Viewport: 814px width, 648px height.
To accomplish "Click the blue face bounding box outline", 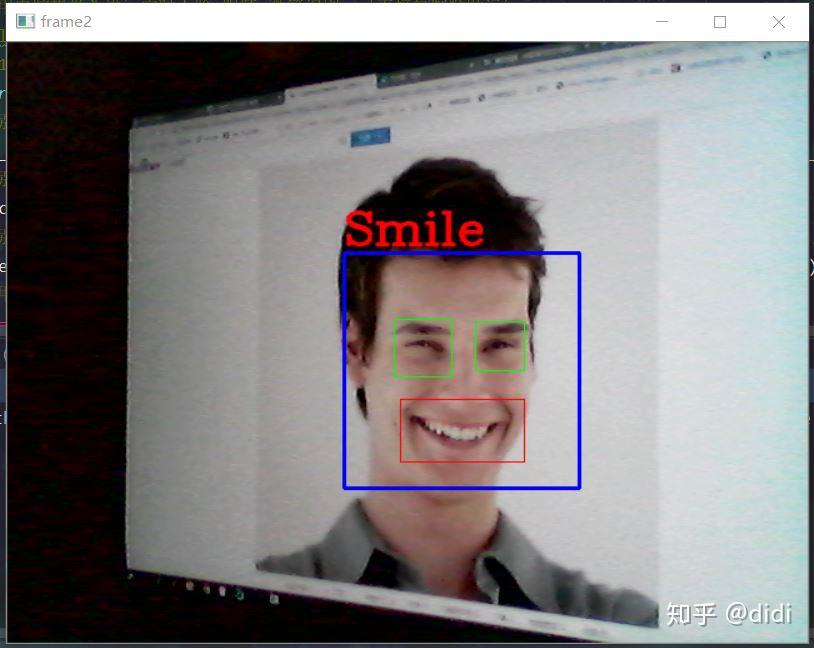I will [x=462, y=254].
